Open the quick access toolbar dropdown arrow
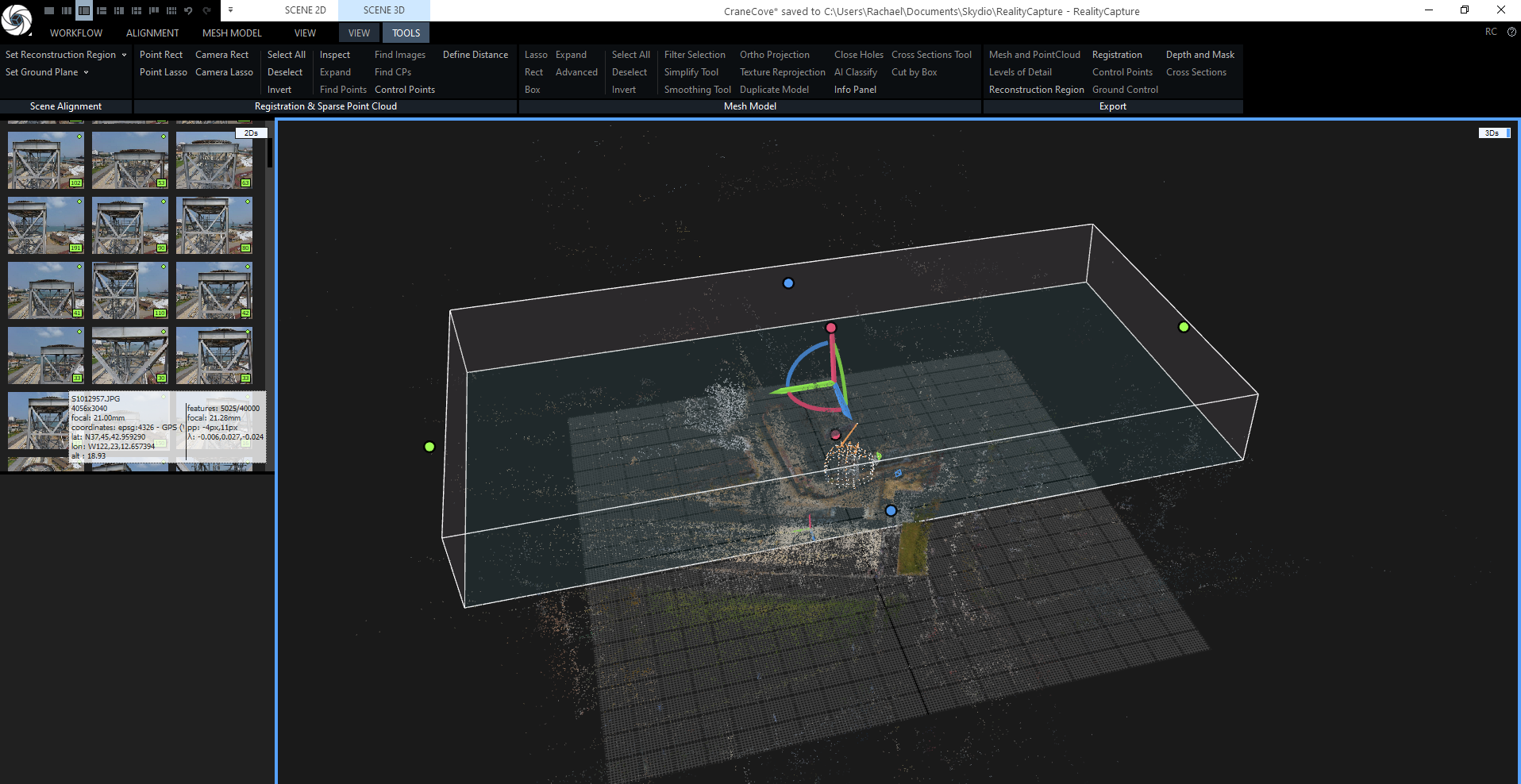The width and height of the screenshot is (1521, 784). click(x=230, y=10)
